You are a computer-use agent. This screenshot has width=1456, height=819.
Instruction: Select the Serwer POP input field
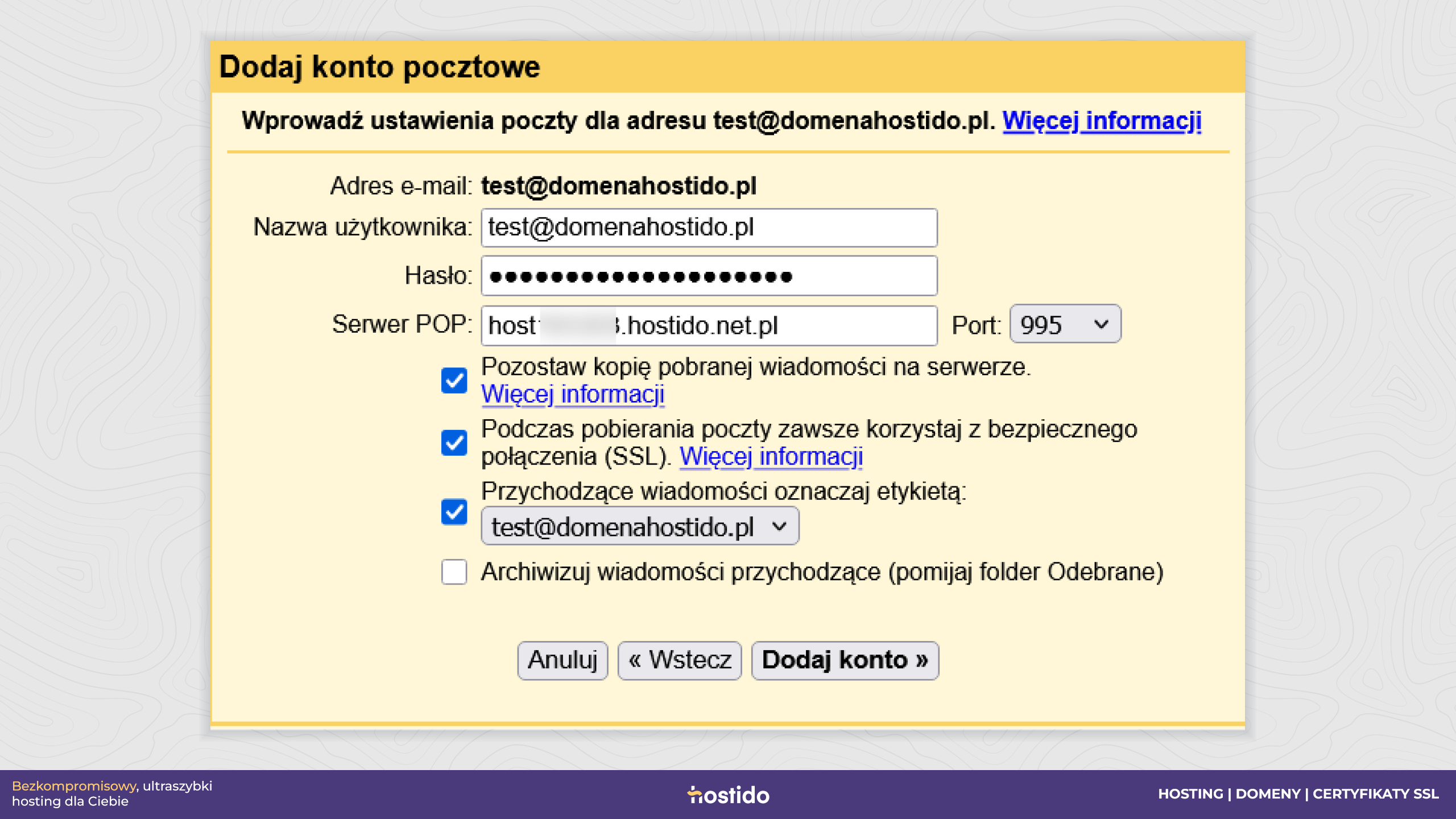pos(709,325)
